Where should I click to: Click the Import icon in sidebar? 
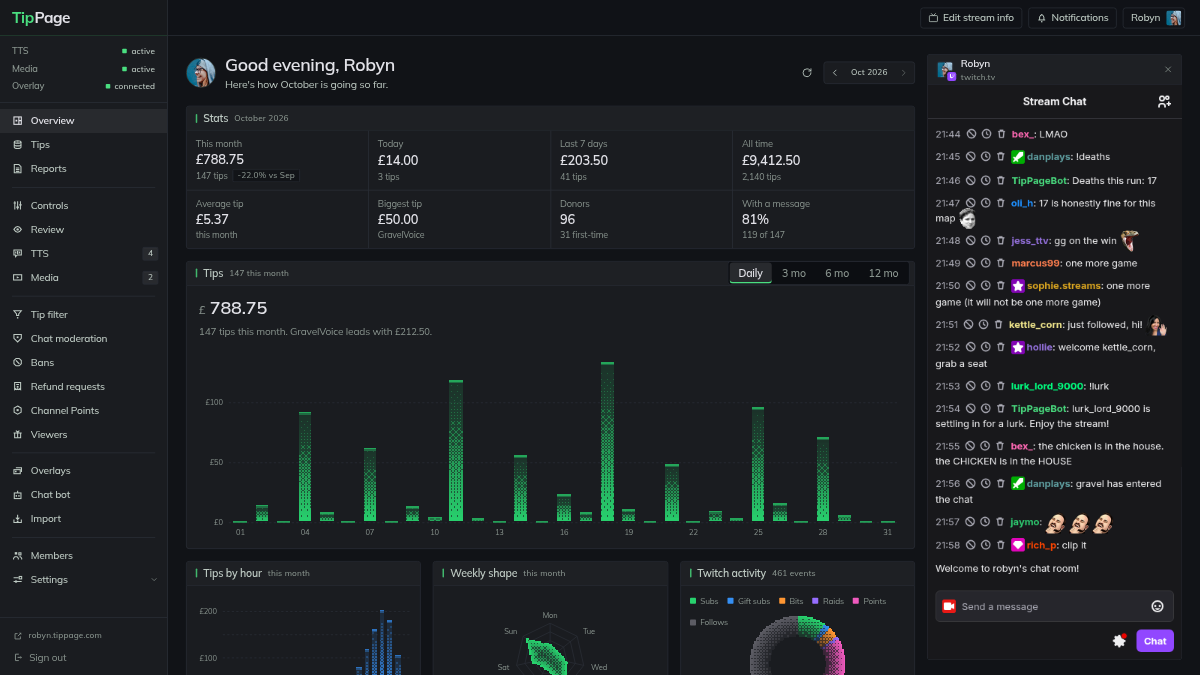click(x=18, y=519)
